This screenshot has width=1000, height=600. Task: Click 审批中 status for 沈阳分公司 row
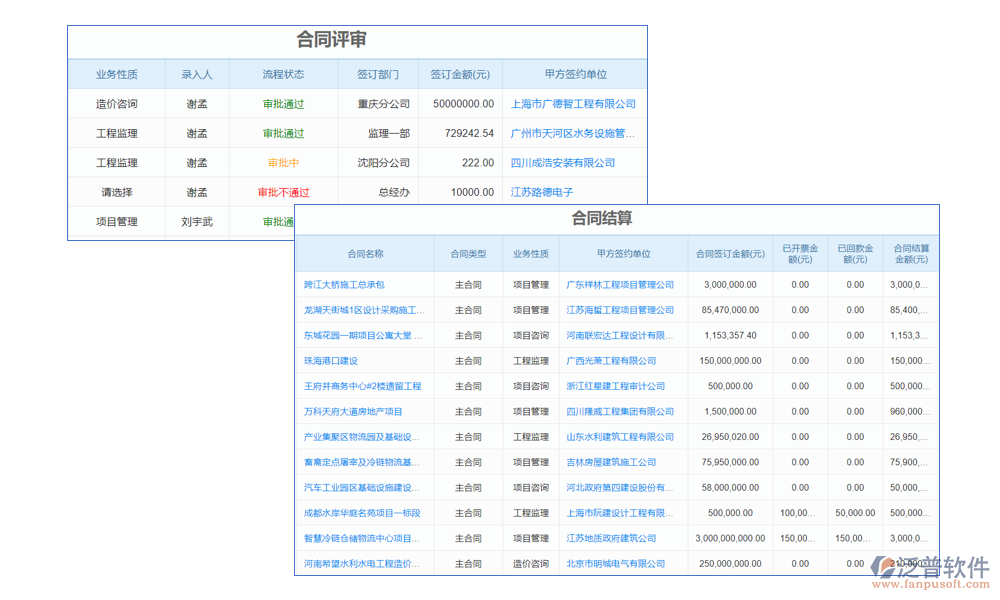[283, 162]
